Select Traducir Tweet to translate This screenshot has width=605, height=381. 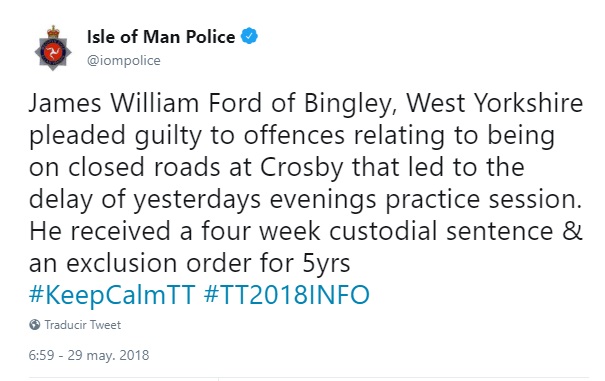coord(83,325)
